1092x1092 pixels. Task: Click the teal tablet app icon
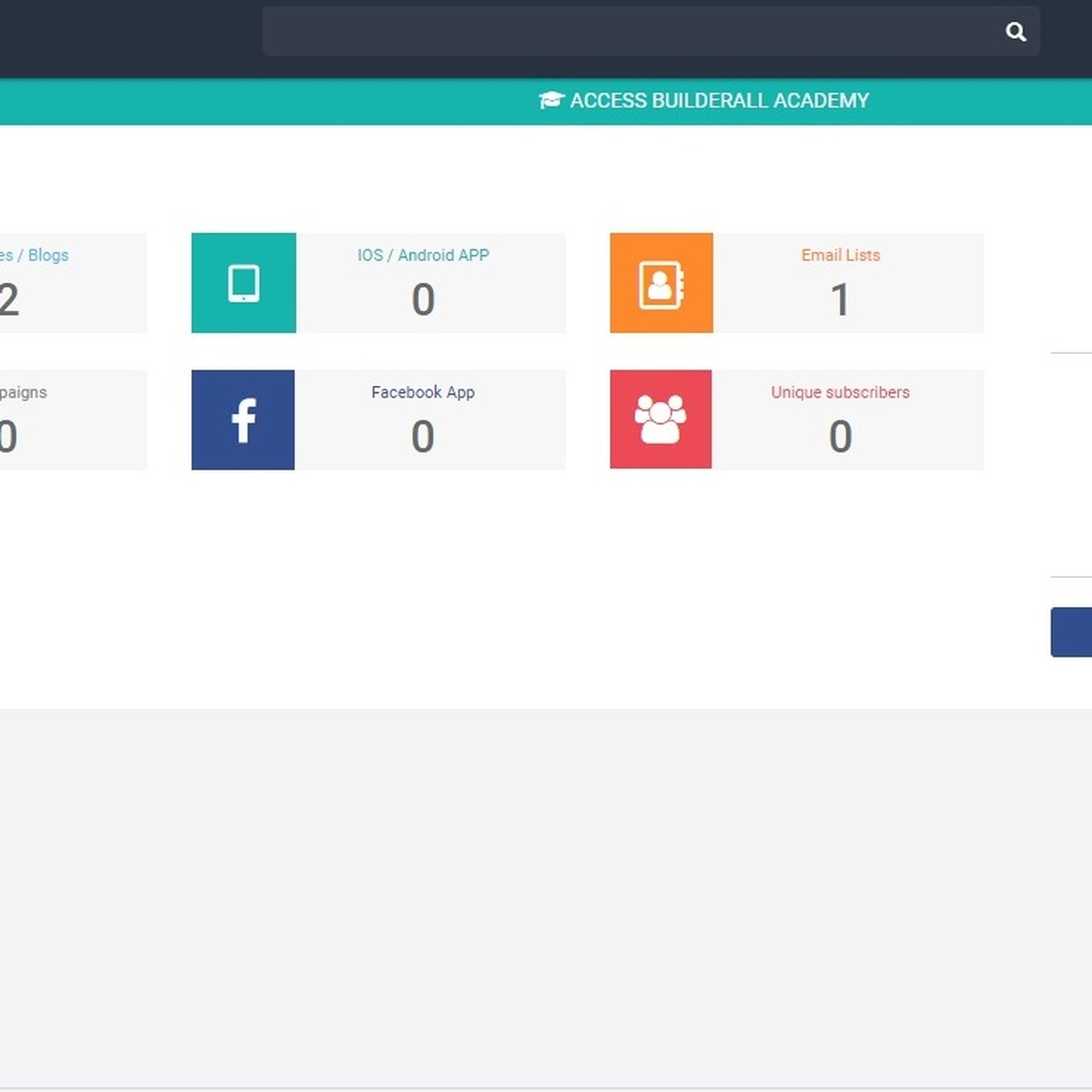click(x=244, y=283)
